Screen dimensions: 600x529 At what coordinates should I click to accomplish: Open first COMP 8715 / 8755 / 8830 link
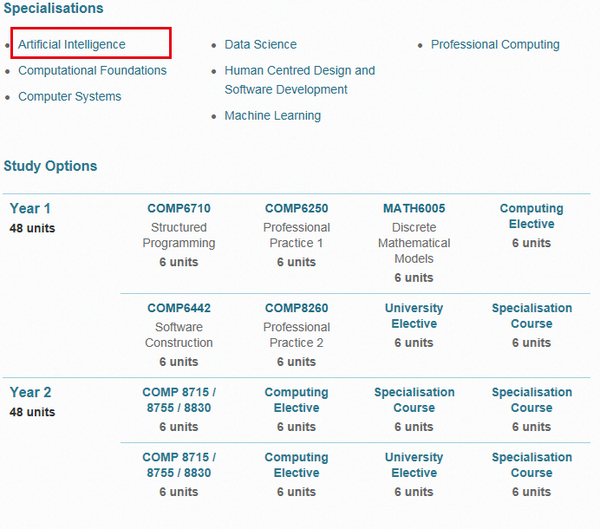click(179, 400)
